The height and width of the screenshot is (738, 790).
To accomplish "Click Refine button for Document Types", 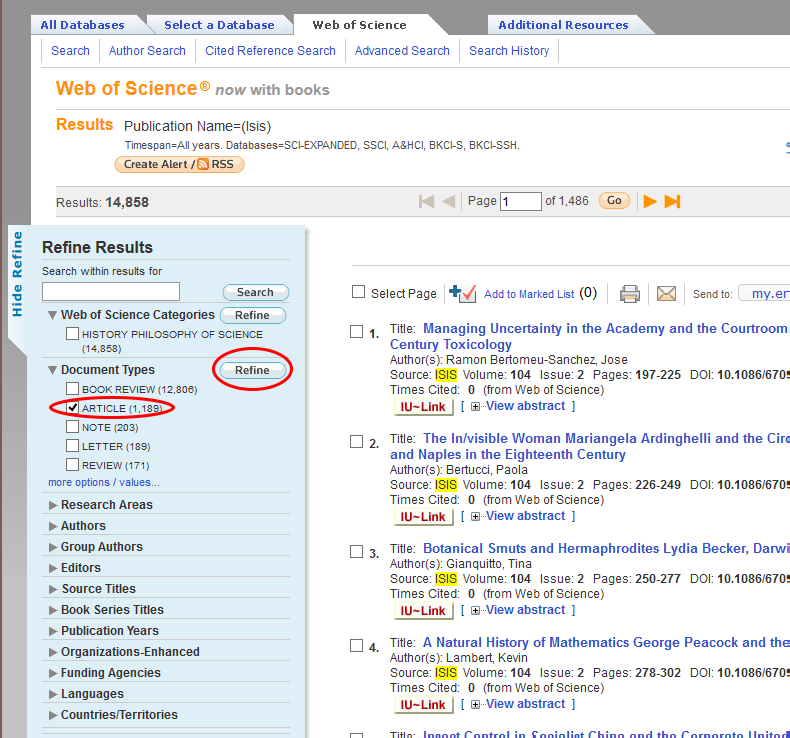I will [x=253, y=370].
